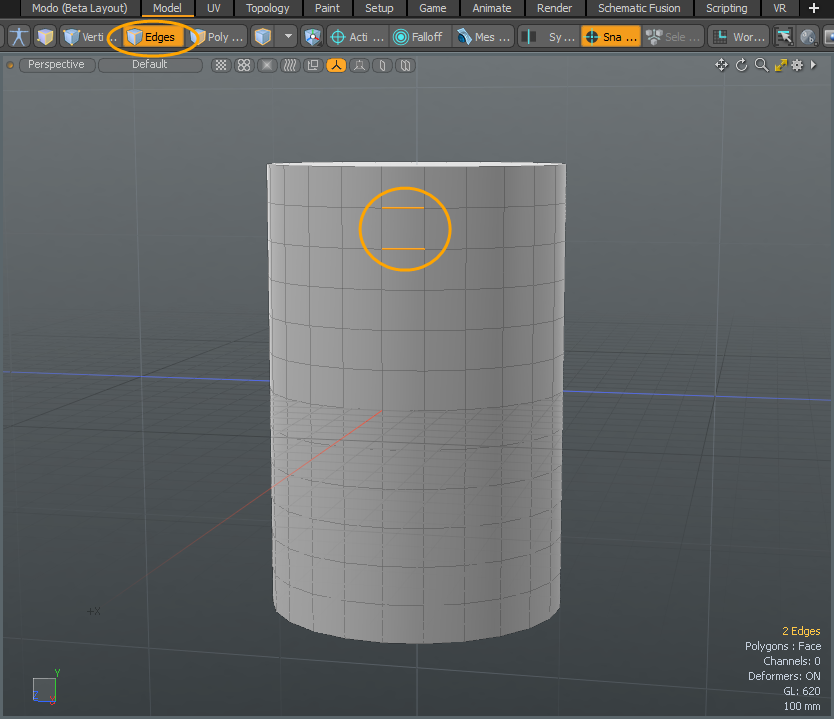Click the viewport rotate icon
Viewport: 834px width, 719px height.
pyautogui.click(x=741, y=65)
